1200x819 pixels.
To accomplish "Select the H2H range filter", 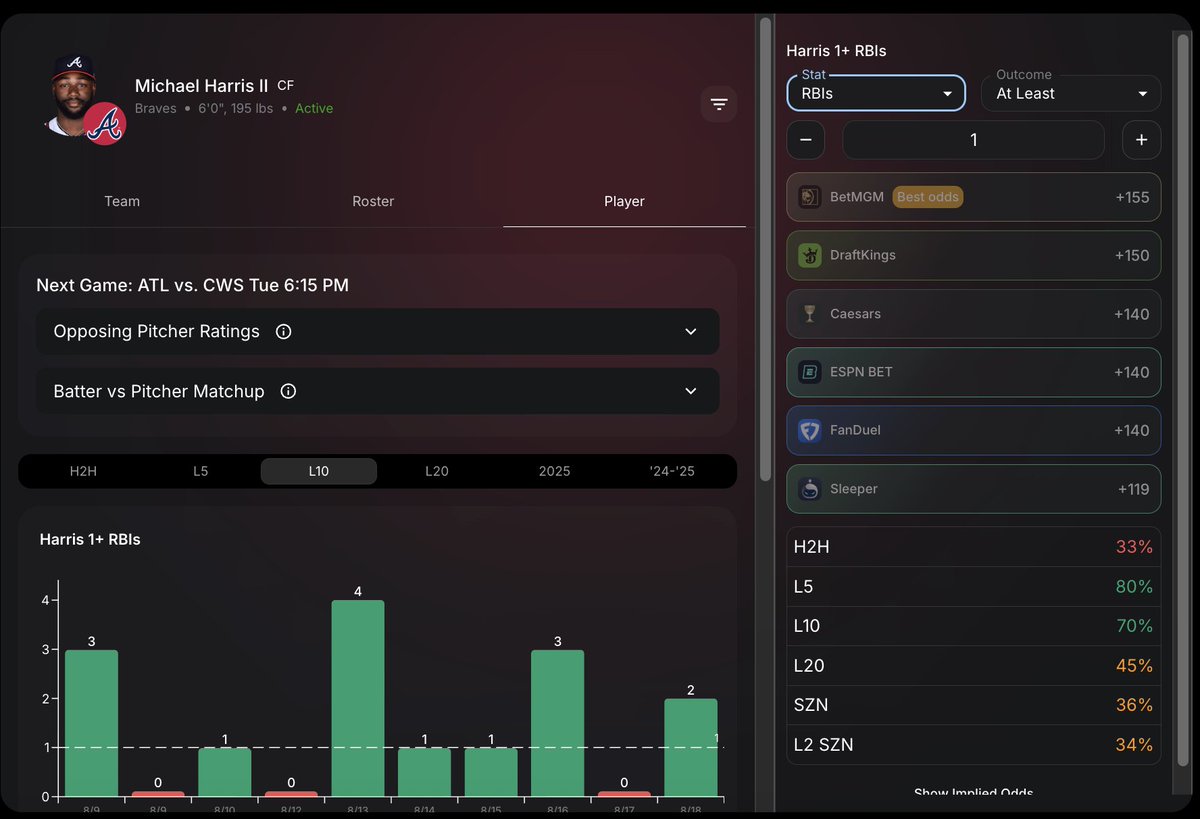I will (83, 471).
